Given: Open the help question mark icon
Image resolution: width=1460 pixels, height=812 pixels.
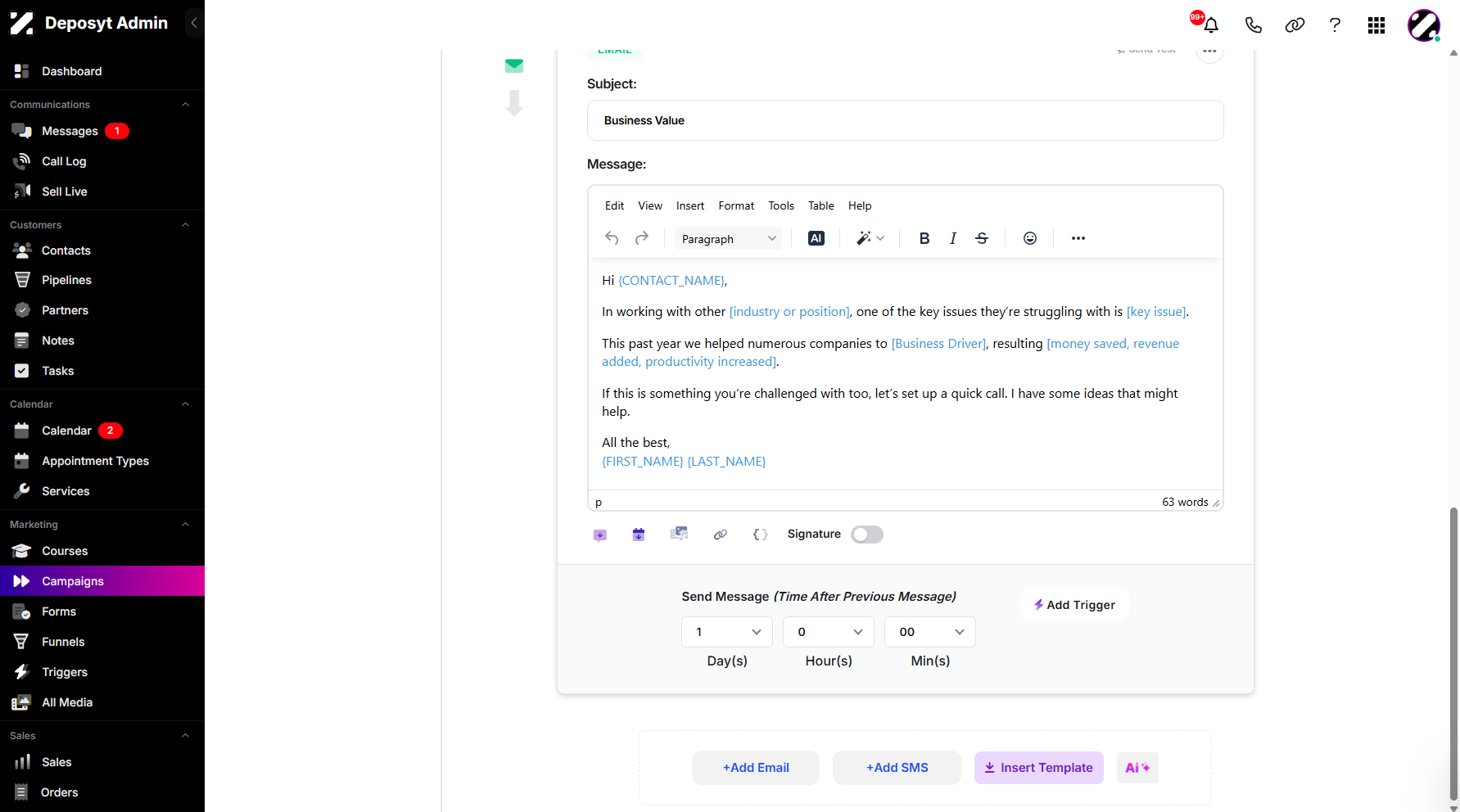Looking at the screenshot, I should tap(1335, 25).
